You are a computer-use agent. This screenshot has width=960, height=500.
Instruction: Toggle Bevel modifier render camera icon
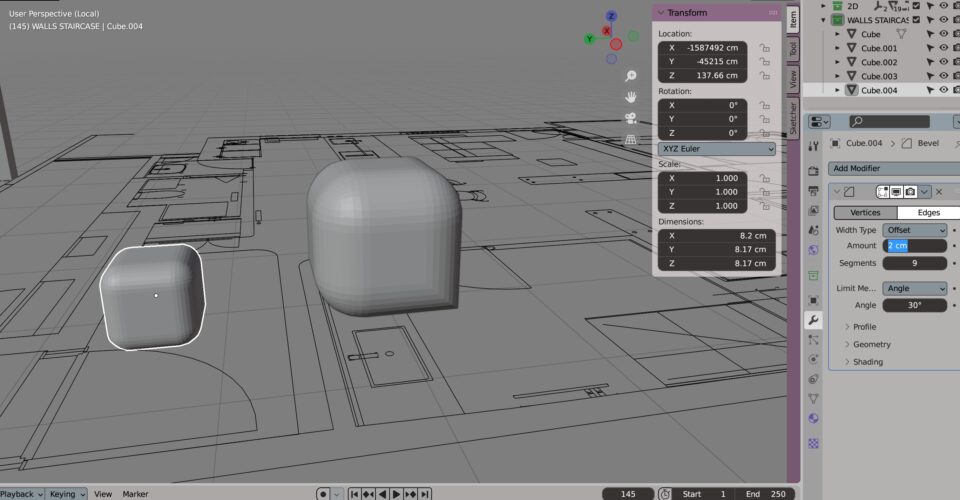tap(911, 191)
